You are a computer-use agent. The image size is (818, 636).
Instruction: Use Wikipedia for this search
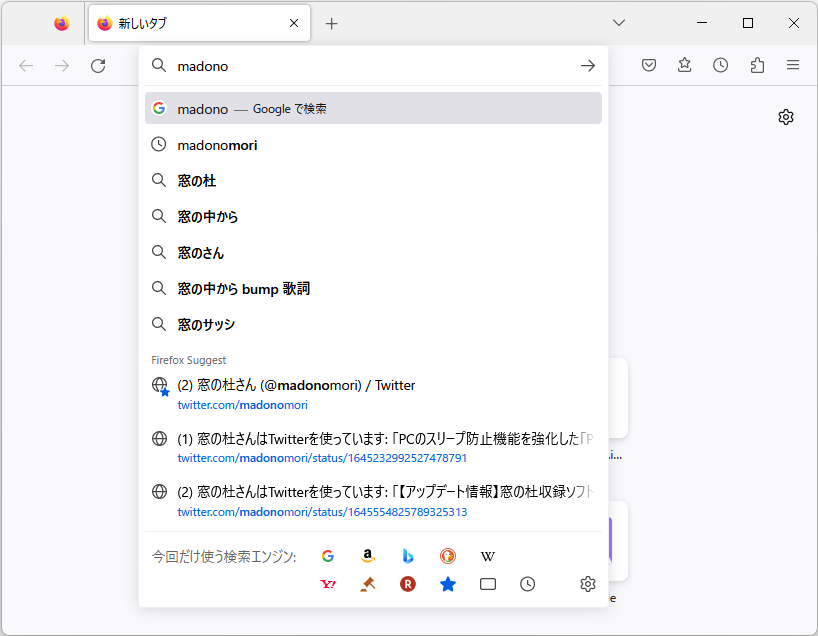(487, 555)
